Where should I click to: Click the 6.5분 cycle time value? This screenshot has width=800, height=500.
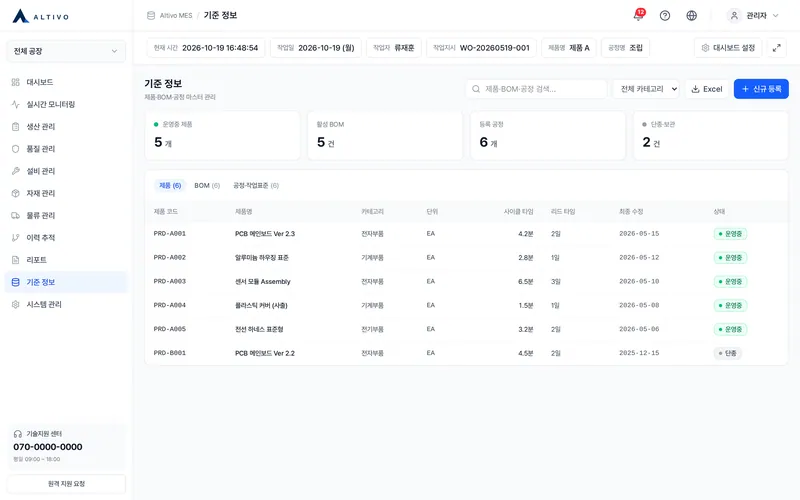[x=526, y=282]
